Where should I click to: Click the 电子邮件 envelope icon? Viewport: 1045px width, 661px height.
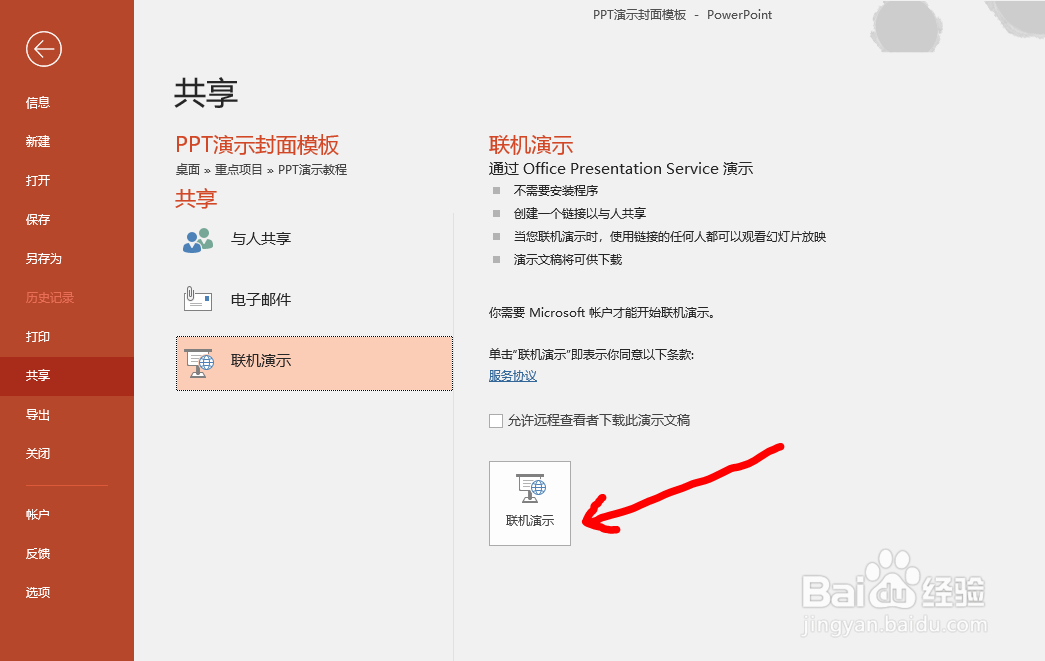pos(198,299)
